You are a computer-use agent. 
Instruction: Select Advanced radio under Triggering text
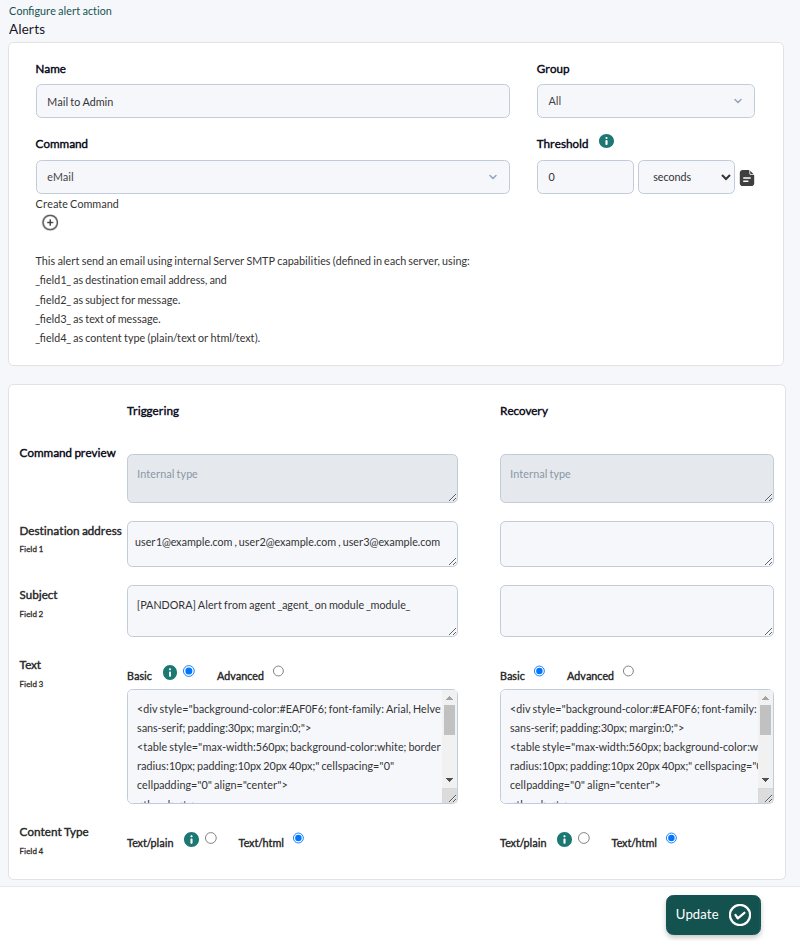coord(278,671)
